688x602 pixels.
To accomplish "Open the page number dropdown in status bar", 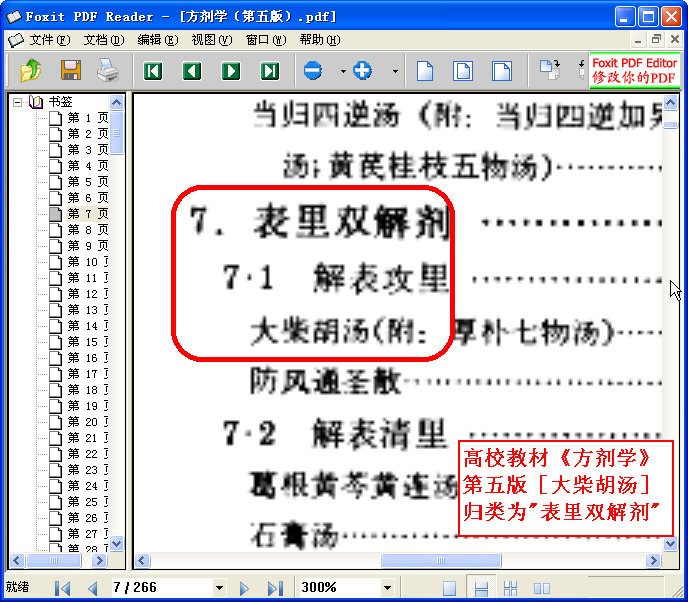I will tap(219, 588).
